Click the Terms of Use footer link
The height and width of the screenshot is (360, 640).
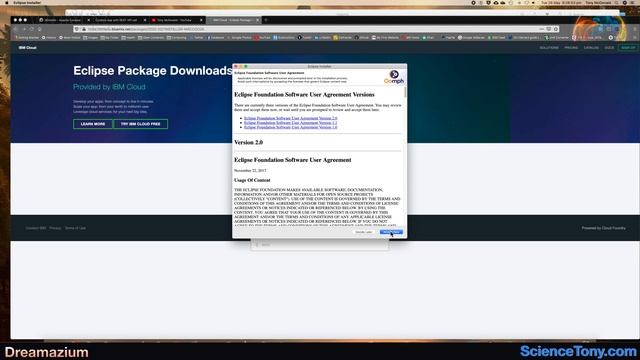click(x=75, y=228)
